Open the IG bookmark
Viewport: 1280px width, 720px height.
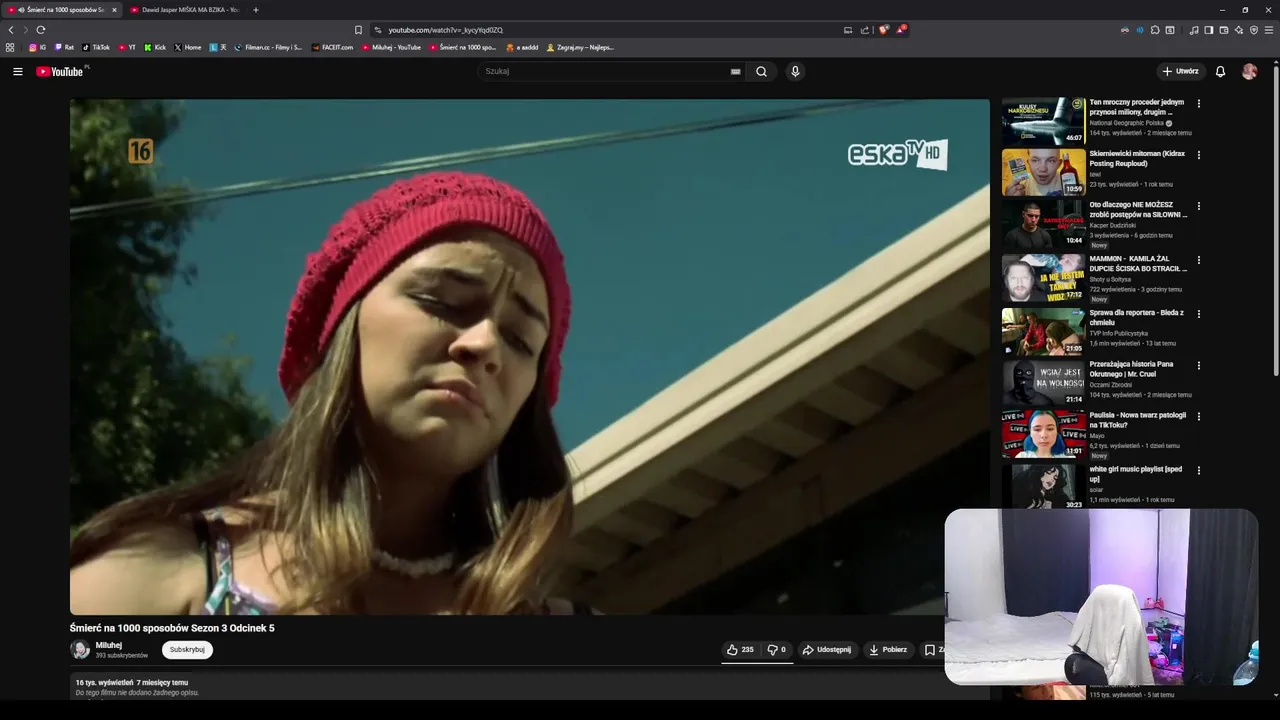click(x=38, y=47)
